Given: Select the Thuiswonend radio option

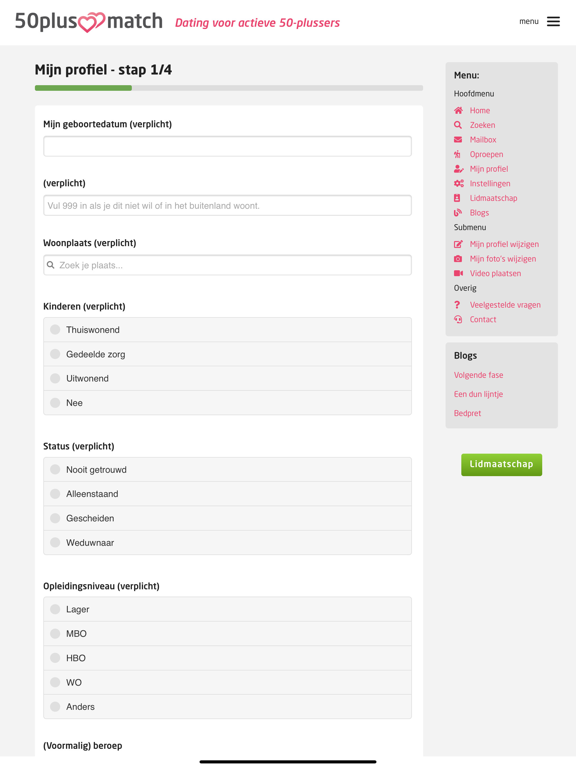Looking at the screenshot, I should [x=227, y=330].
